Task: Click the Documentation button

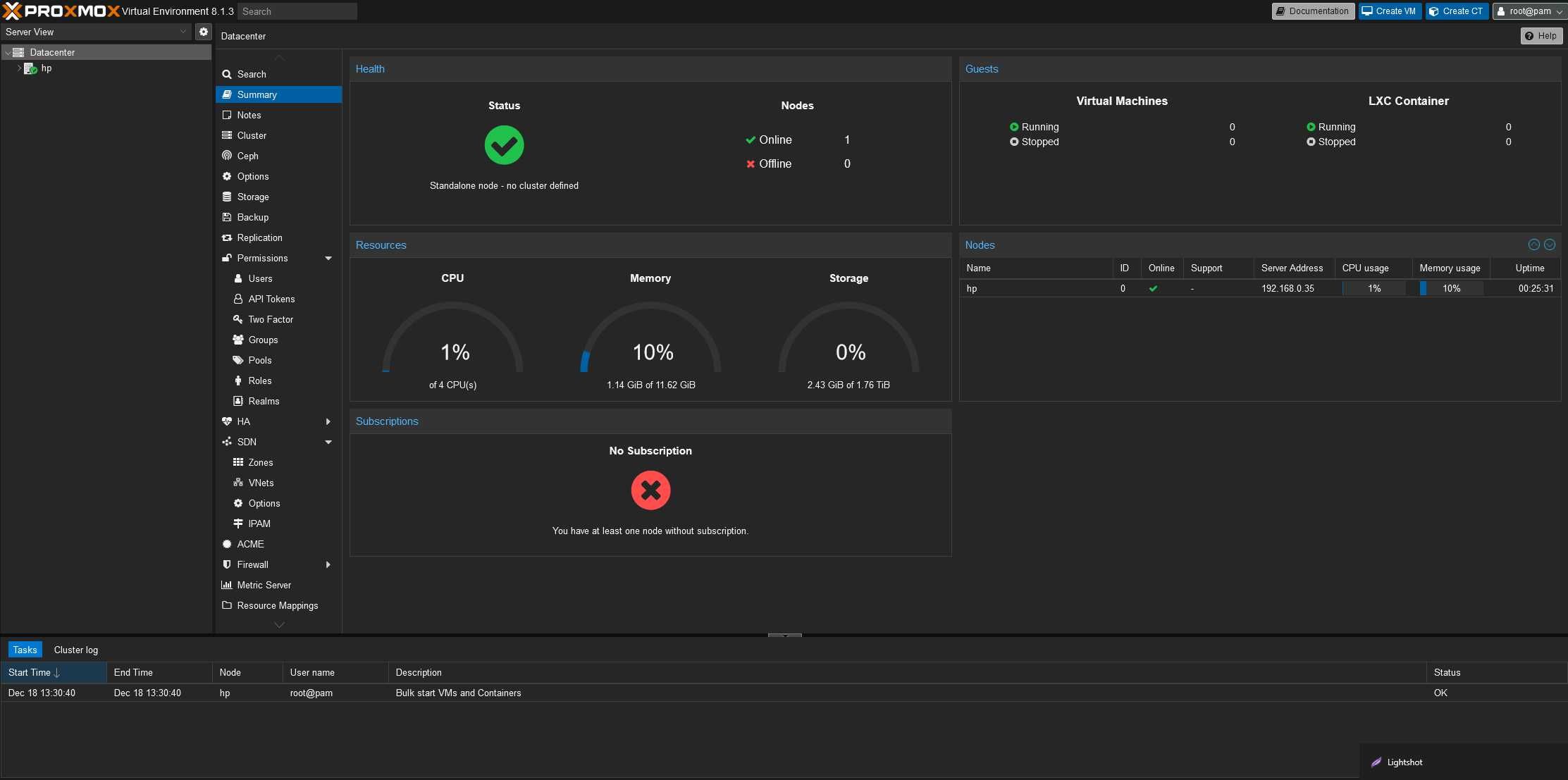Action: pos(1313,11)
